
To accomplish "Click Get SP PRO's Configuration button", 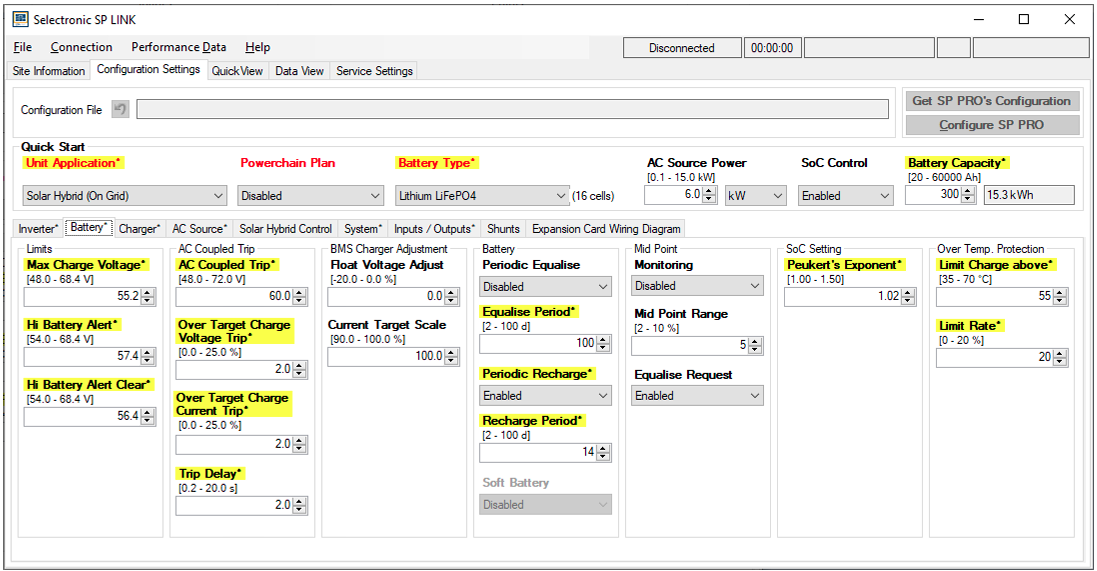I will pos(991,101).
